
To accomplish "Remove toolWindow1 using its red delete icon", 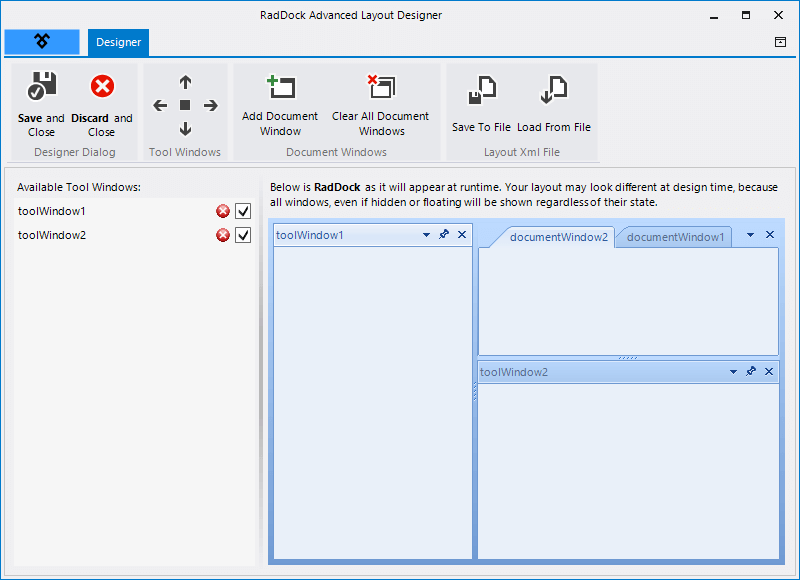I will (x=223, y=211).
